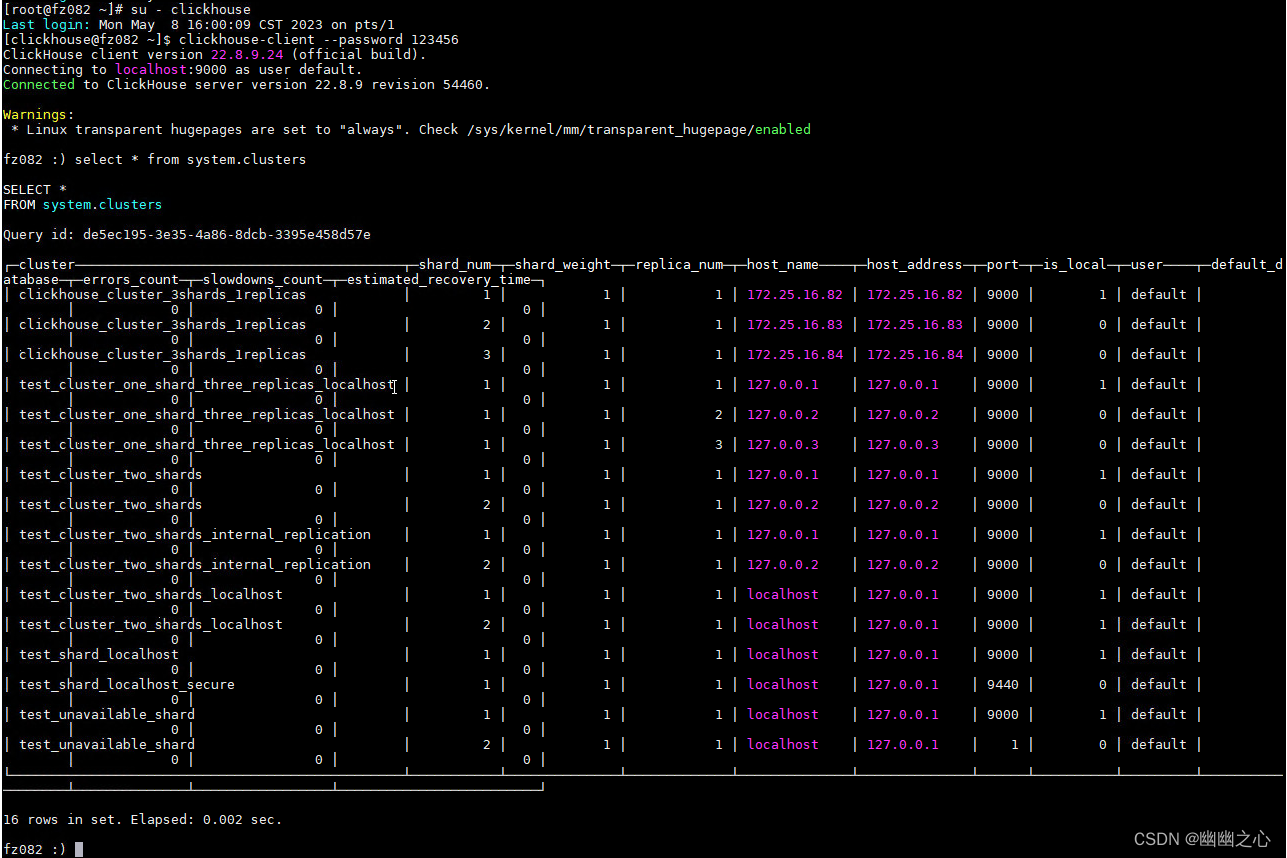Click the 'is_local' column header
Viewport: 1287px width, 858px height.
click(x=1075, y=264)
